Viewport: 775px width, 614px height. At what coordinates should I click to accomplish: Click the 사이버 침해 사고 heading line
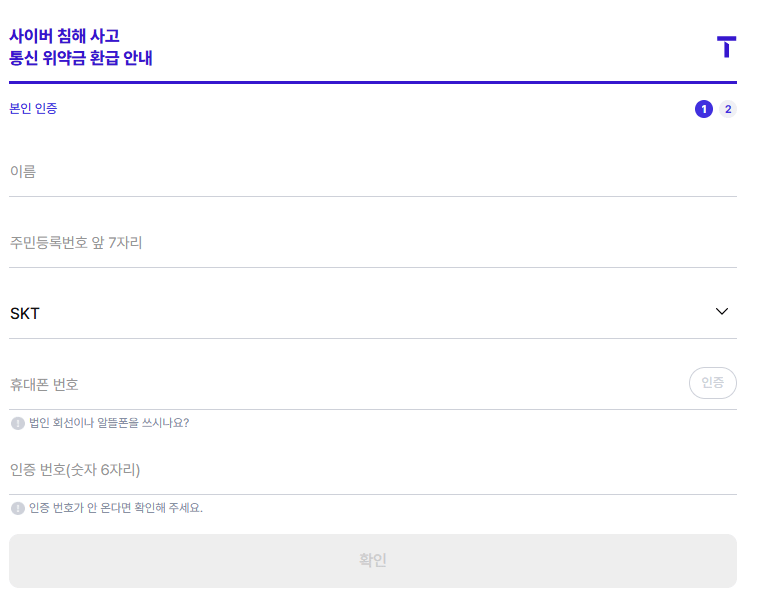tap(64, 37)
